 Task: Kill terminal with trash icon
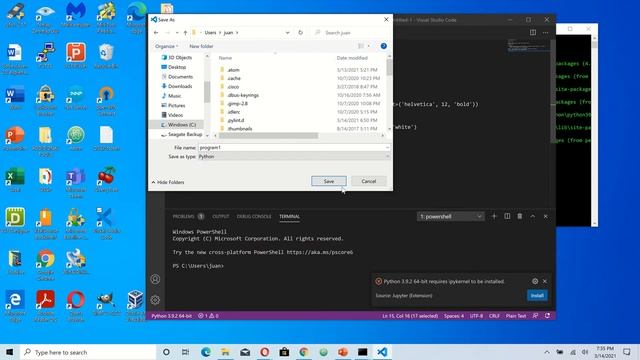pos(520,216)
